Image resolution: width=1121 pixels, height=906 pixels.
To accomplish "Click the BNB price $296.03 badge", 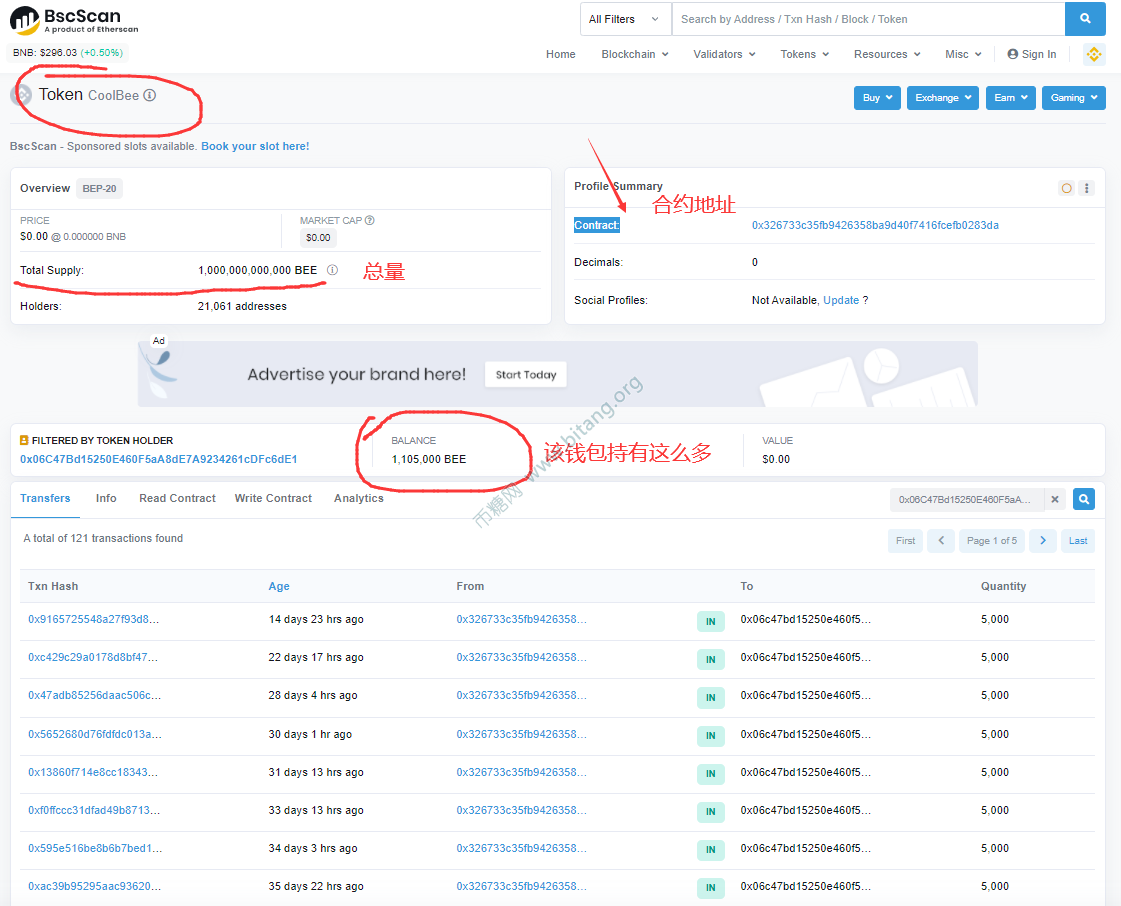I will click(67, 53).
